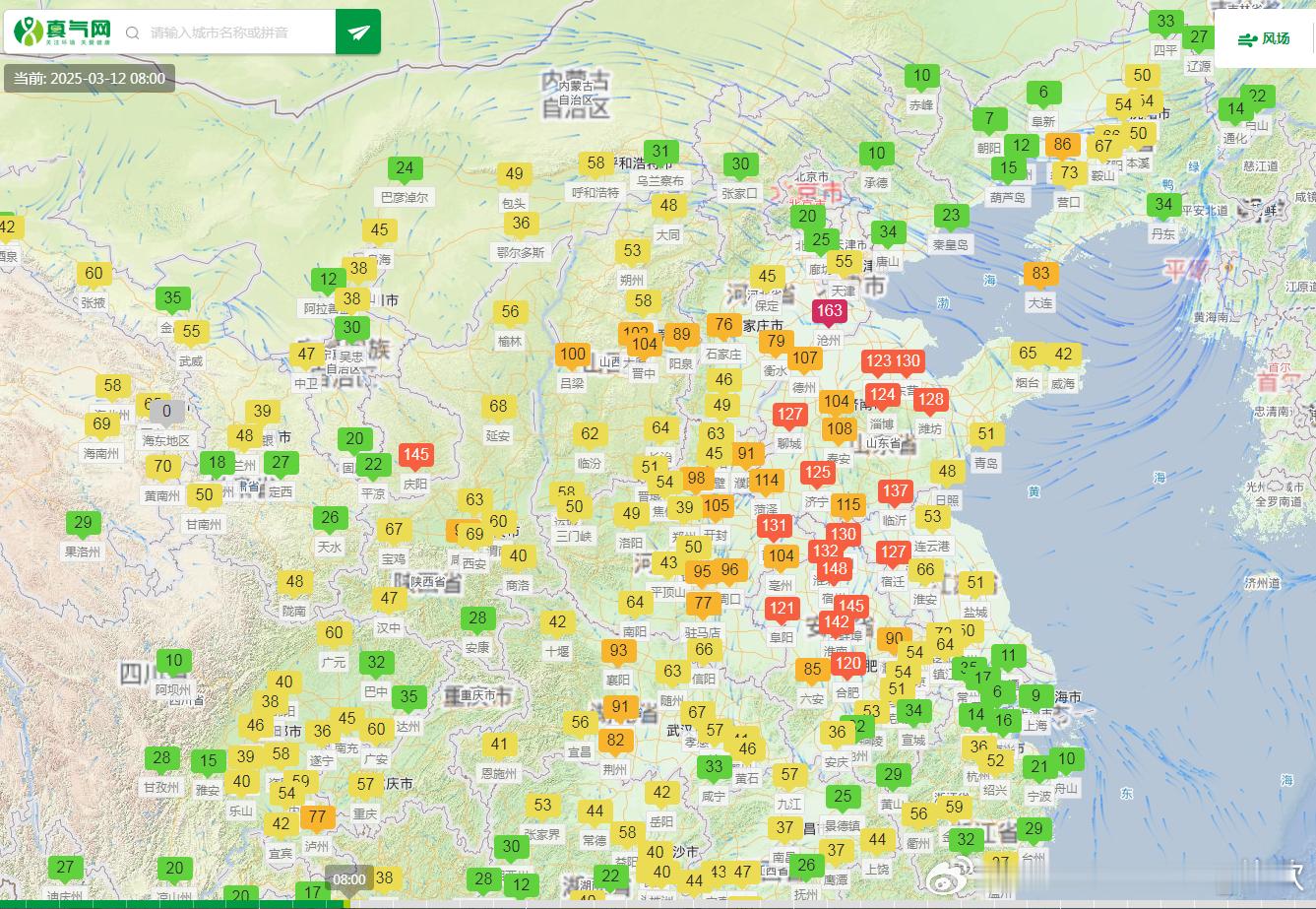
Task: Open the 83 AQI marker for 大连
Action: point(1041,275)
